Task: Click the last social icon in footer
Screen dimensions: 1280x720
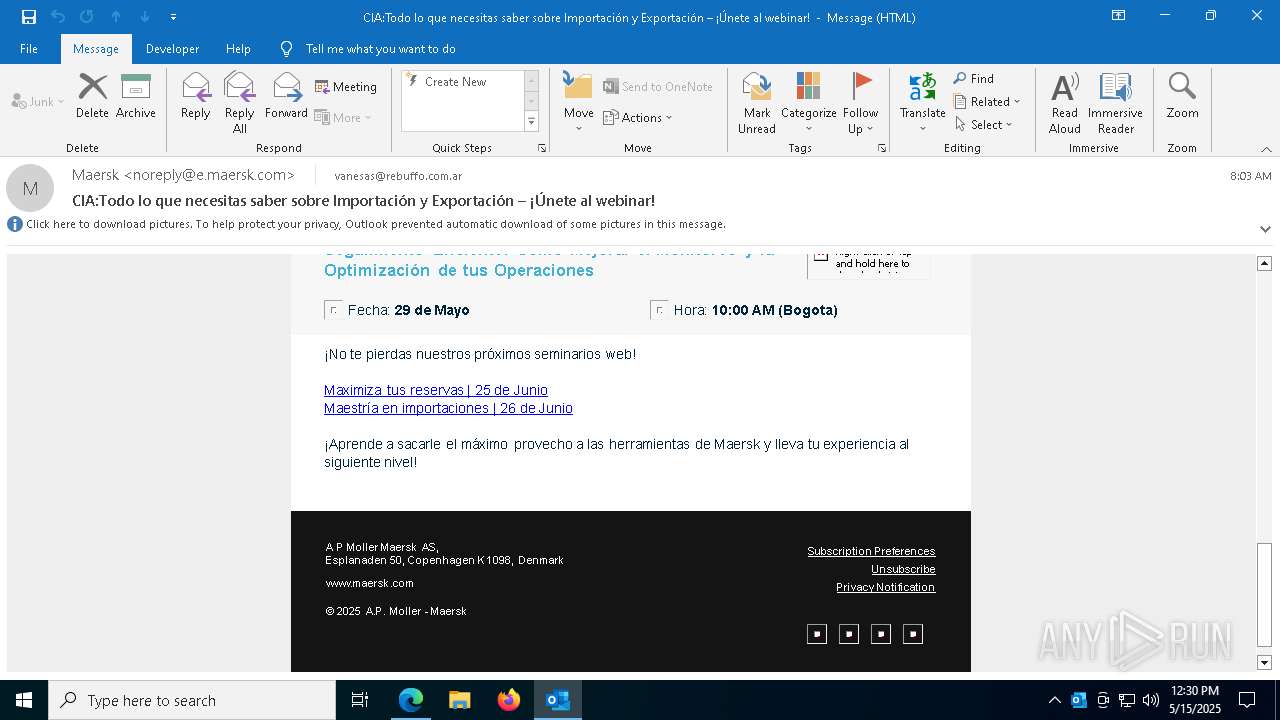Action: coord(913,634)
